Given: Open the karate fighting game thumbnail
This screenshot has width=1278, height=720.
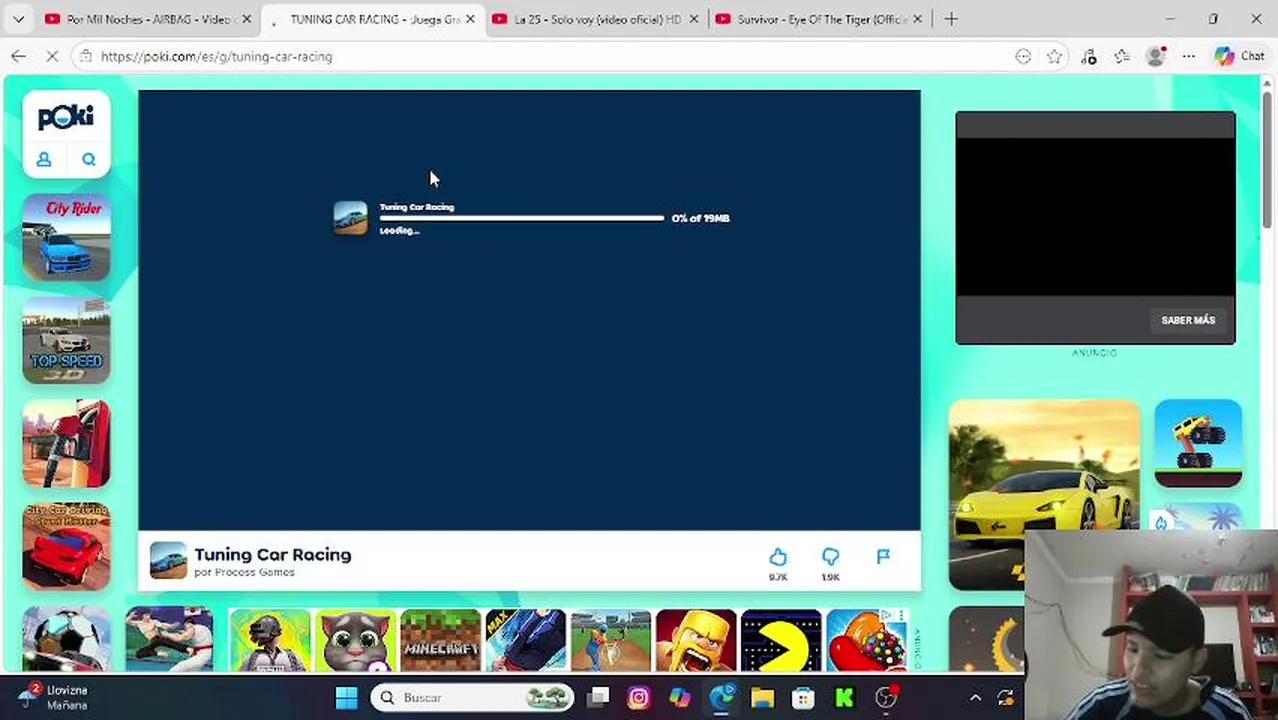Looking at the screenshot, I should tap(169, 638).
